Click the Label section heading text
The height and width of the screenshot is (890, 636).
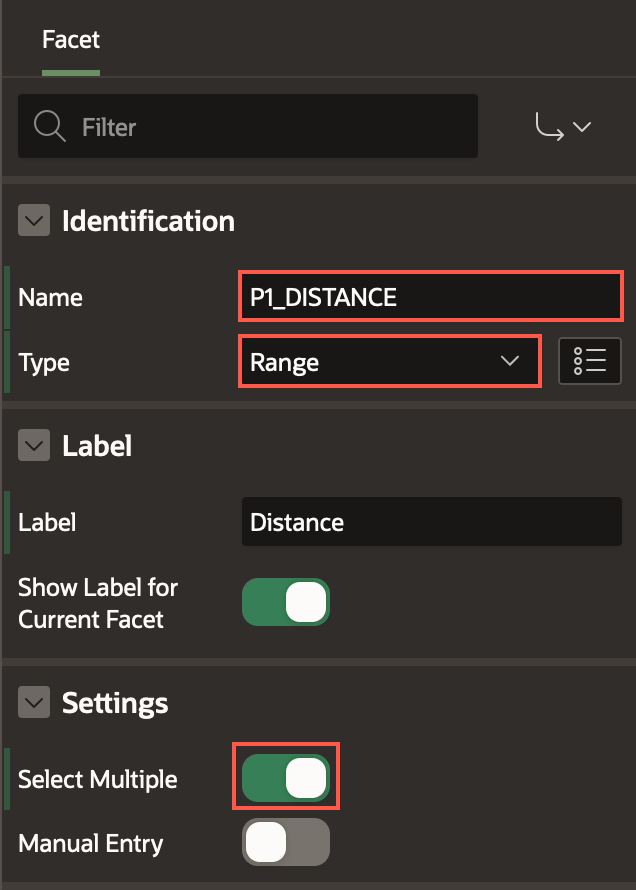coord(97,446)
